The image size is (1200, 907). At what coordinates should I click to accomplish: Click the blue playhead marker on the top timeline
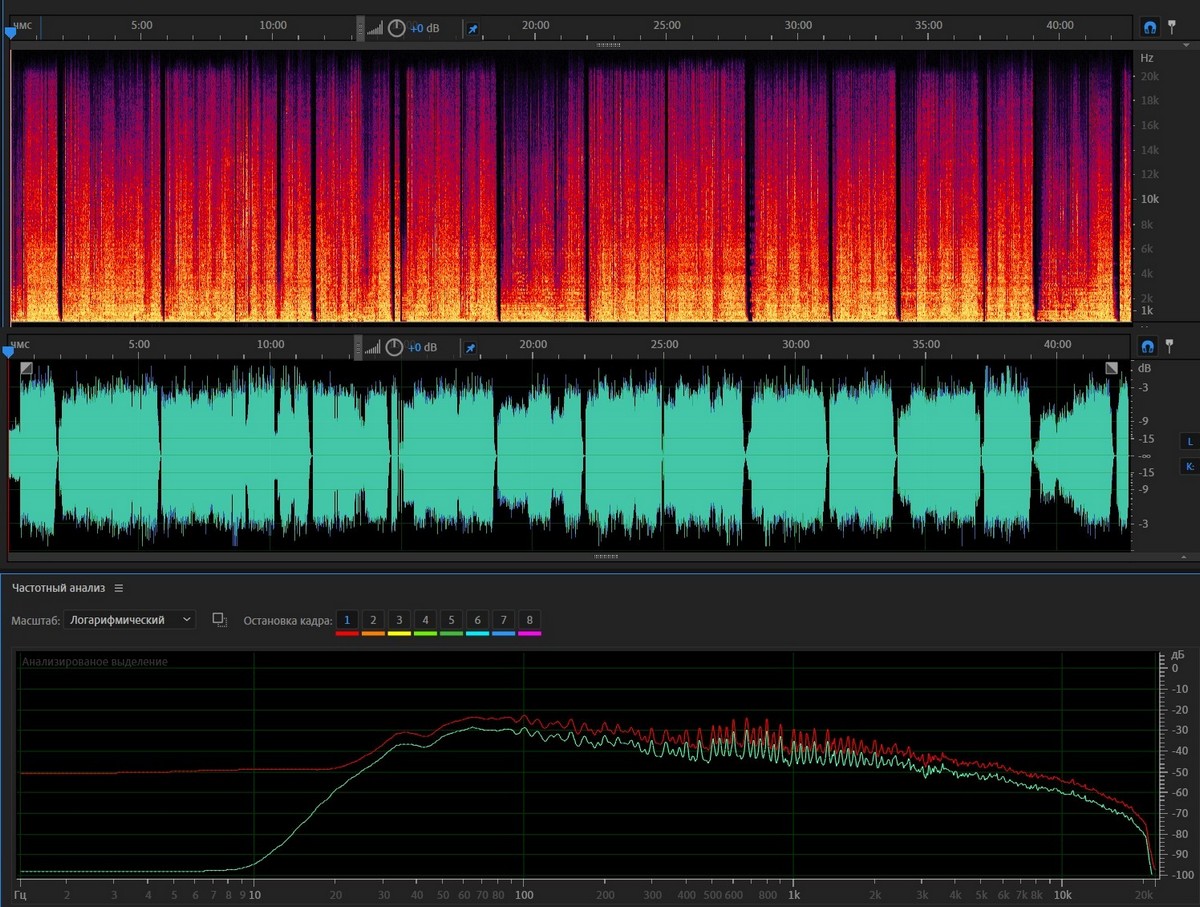tap(10, 33)
